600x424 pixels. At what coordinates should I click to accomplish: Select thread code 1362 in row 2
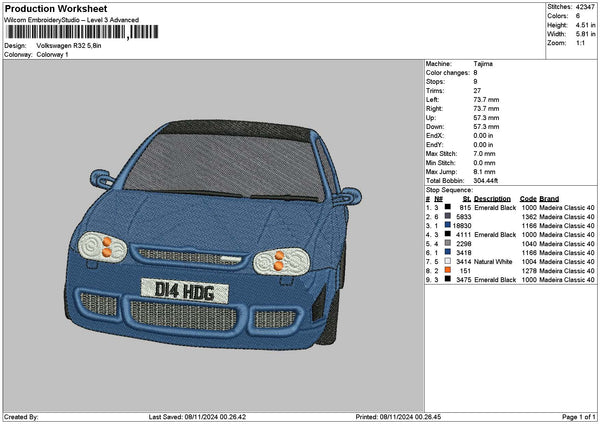pyautogui.click(x=529, y=217)
